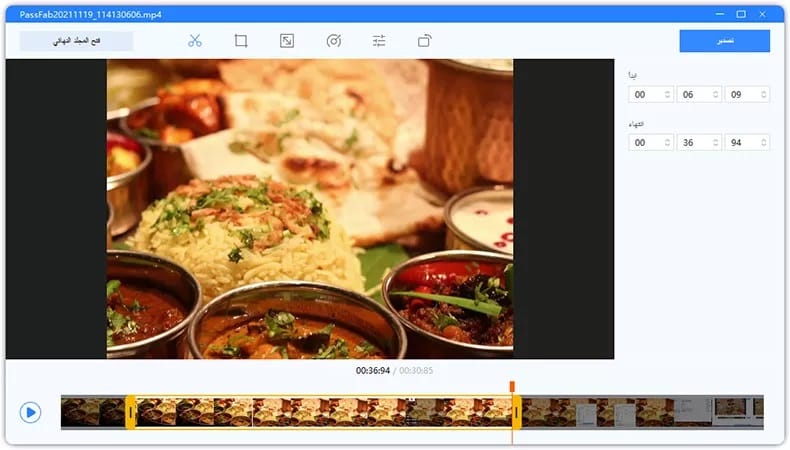Viewport: 790px width, 450px height.
Task: Click the open output folder button
Action: coord(77,41)
